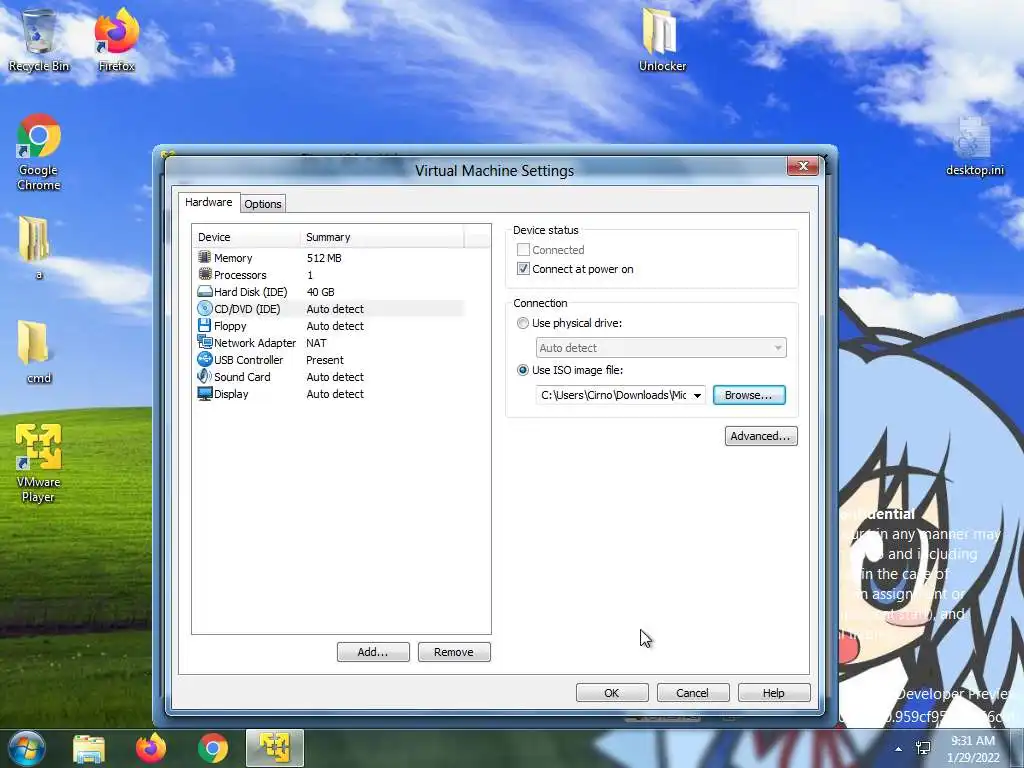1024x768 pixels.
Task: Switch to the Options tab
Action: (x=263, y=204)
